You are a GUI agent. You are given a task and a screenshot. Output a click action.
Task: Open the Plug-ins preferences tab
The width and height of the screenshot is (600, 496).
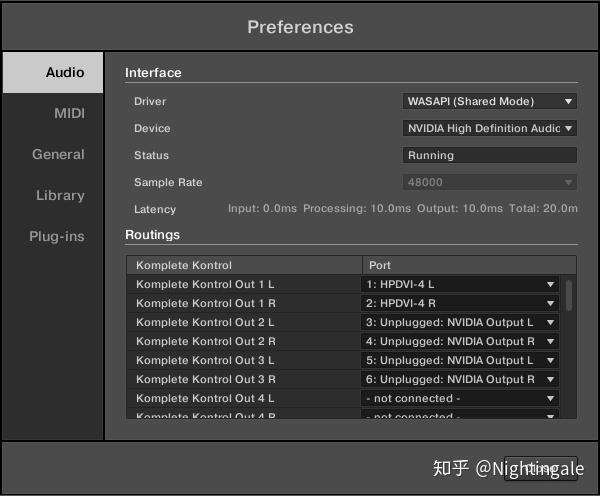(56, 237)
